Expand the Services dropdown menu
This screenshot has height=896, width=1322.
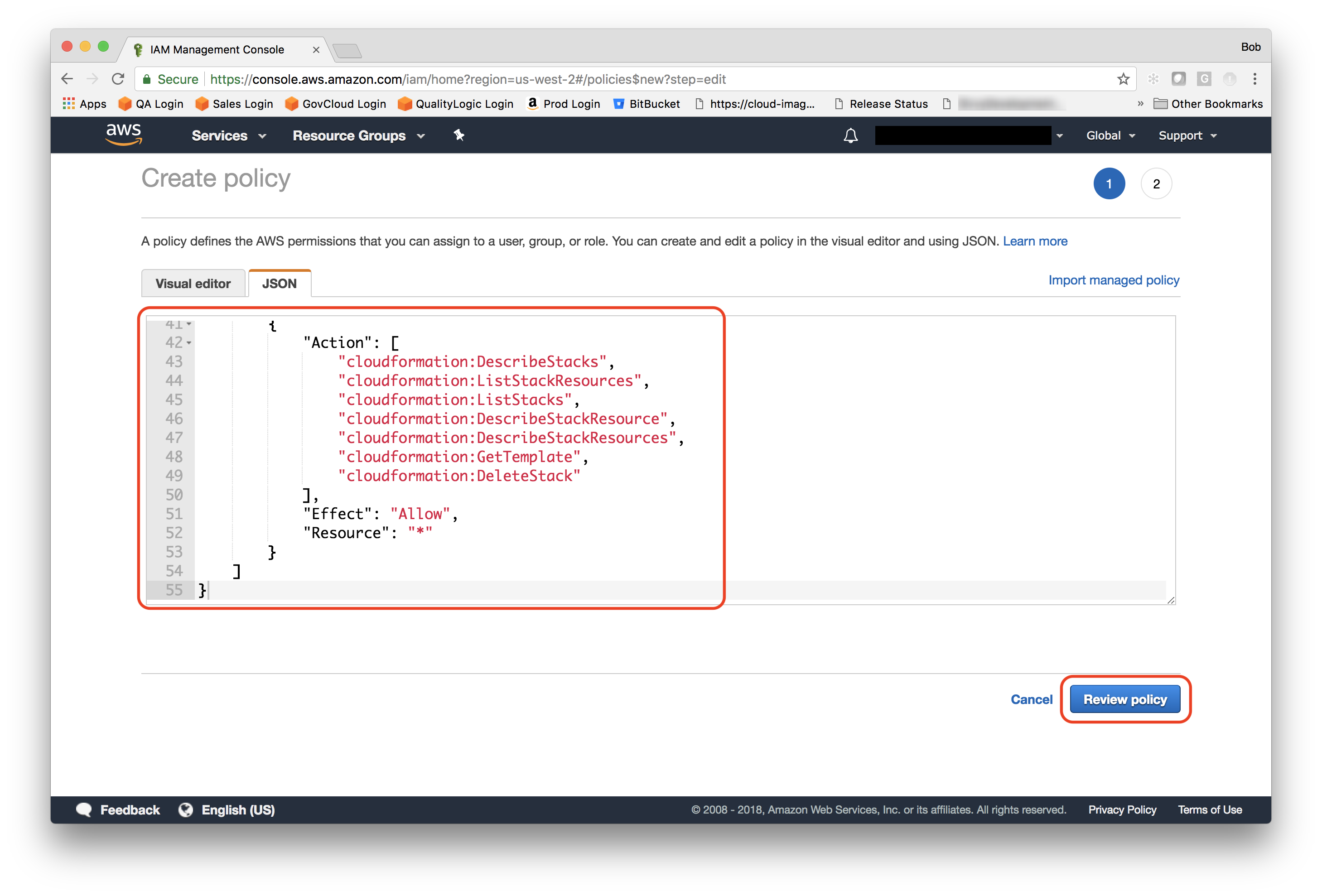click(x=229, y=135)
